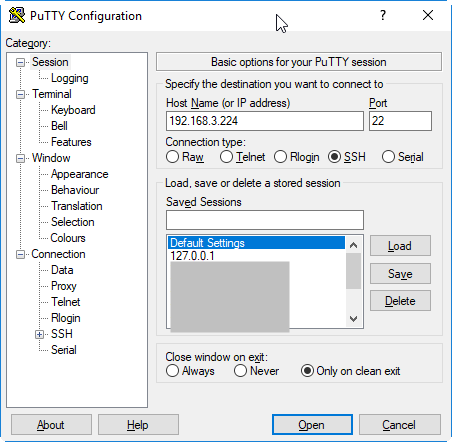Expand the SSH tree node
Viewport: 452px width, 442px height.
pos(39,334)
